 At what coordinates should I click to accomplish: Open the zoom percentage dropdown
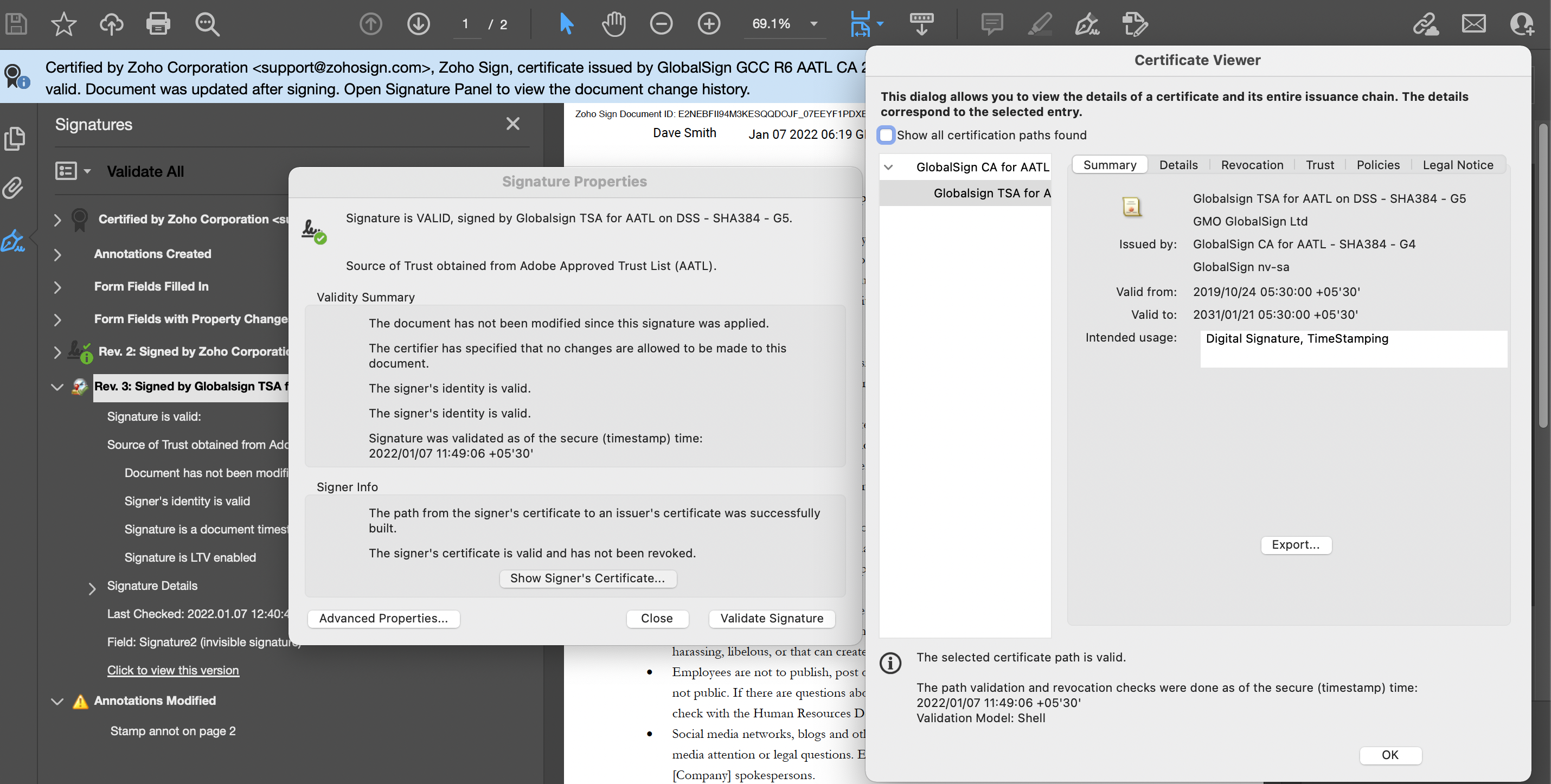[x=813, y=24]
